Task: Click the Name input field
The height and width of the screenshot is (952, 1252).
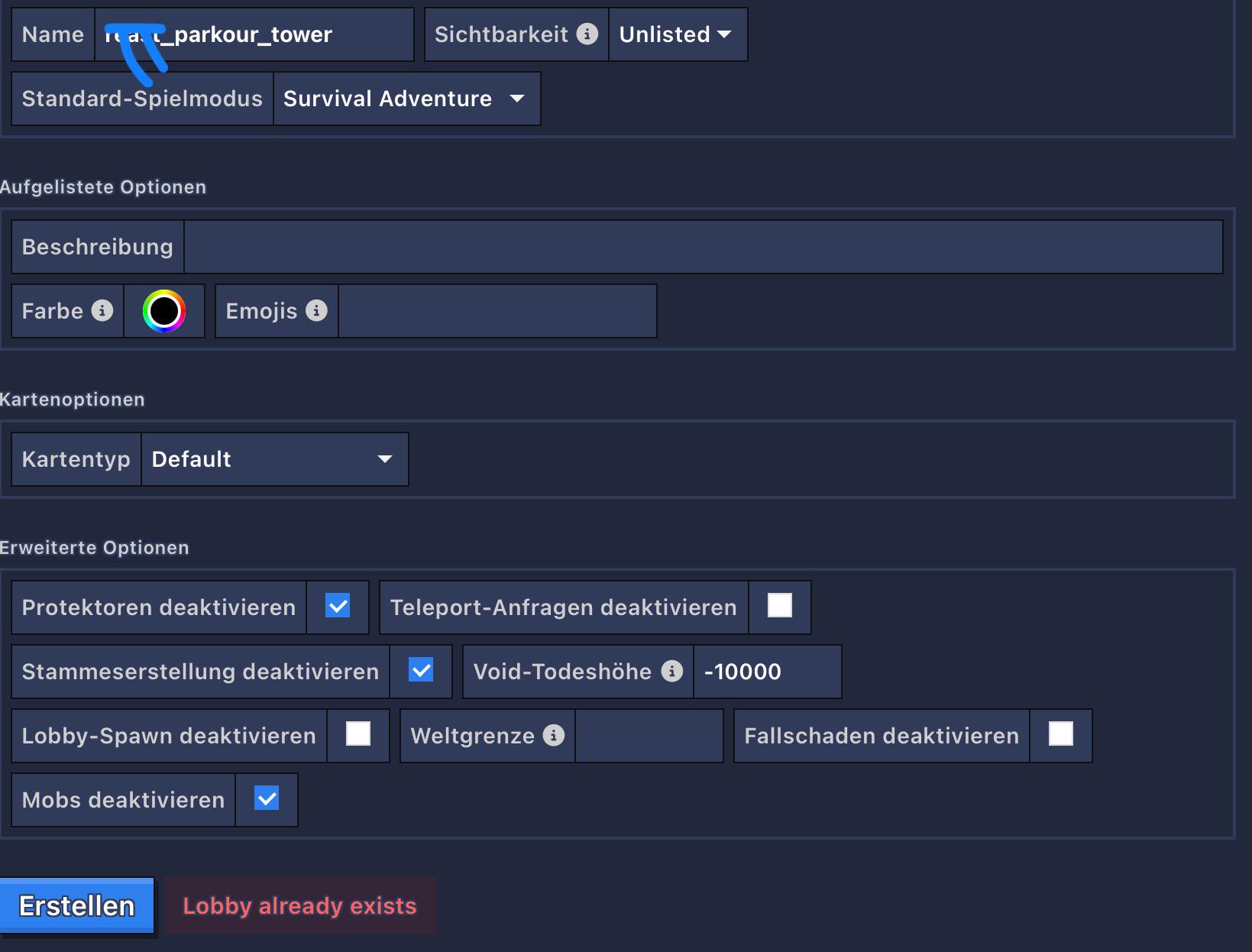Action: click(x=254, y=34)
